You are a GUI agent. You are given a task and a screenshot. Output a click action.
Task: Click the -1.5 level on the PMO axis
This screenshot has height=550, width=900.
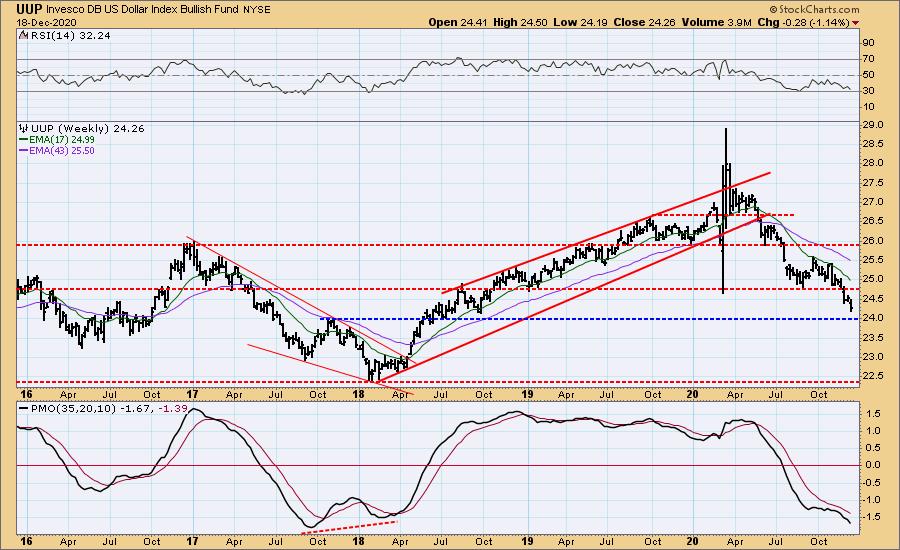pyautogui.click(x=873, y=517)
